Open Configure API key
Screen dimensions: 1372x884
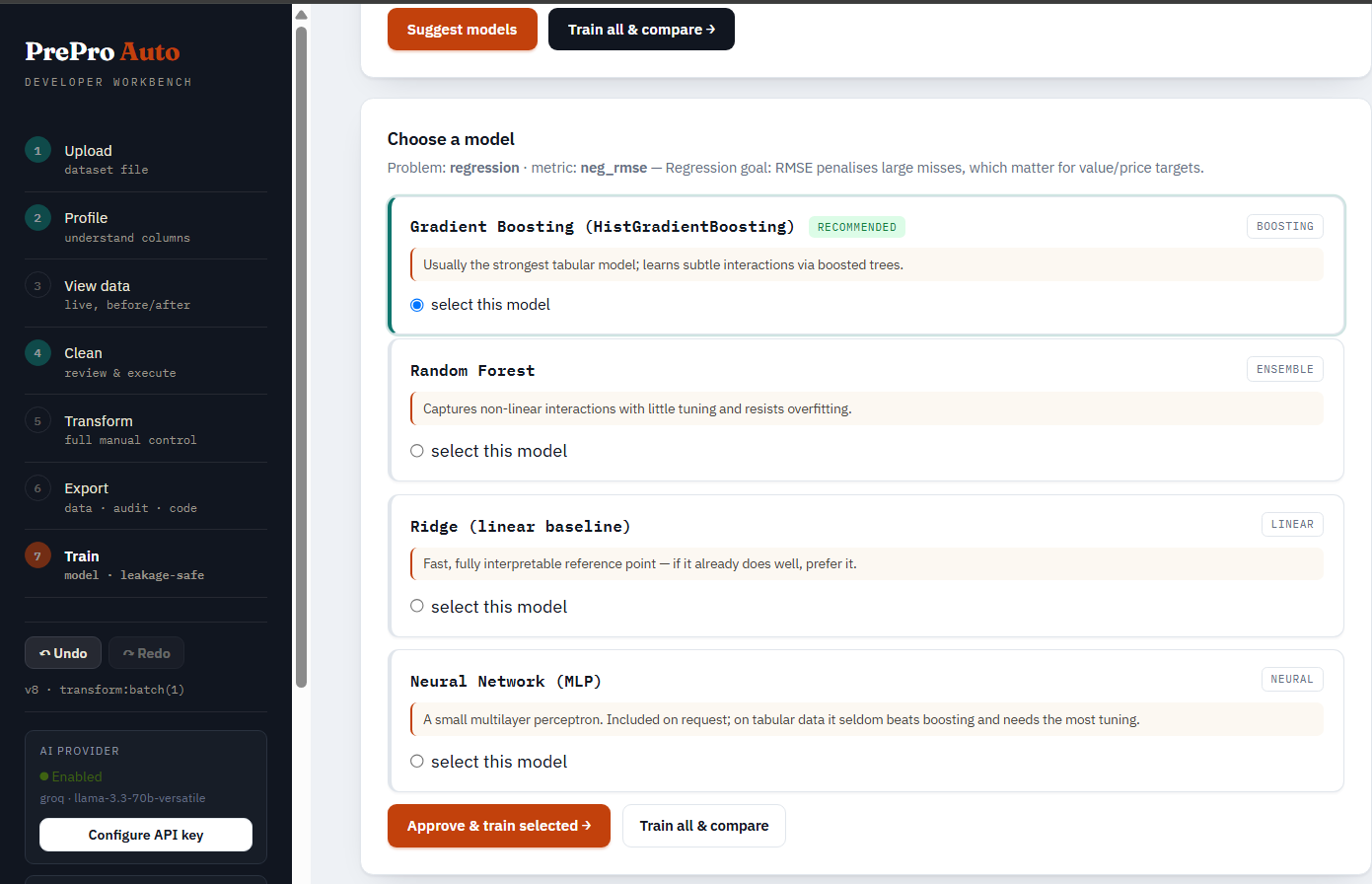146,835
